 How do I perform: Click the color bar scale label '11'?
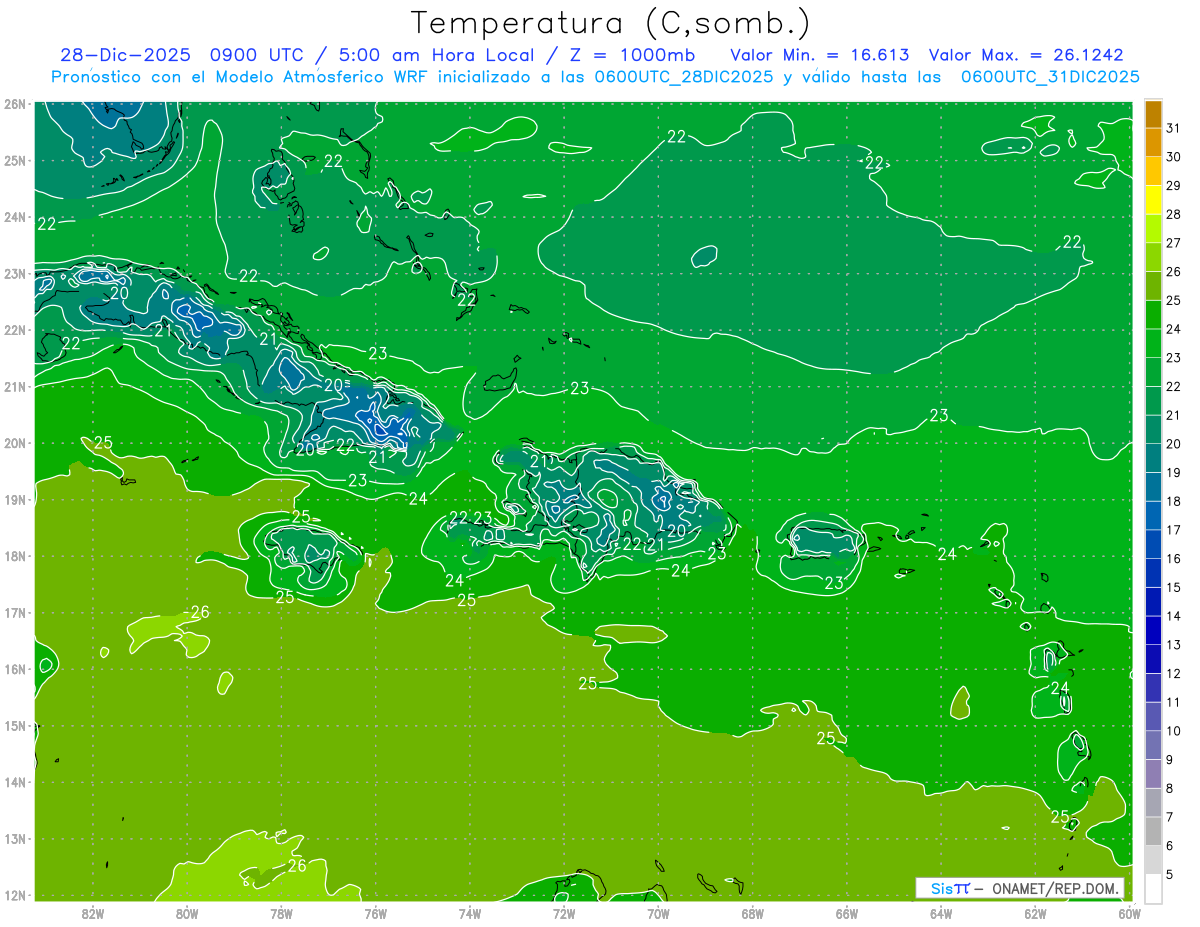[x=1173, y=702]
